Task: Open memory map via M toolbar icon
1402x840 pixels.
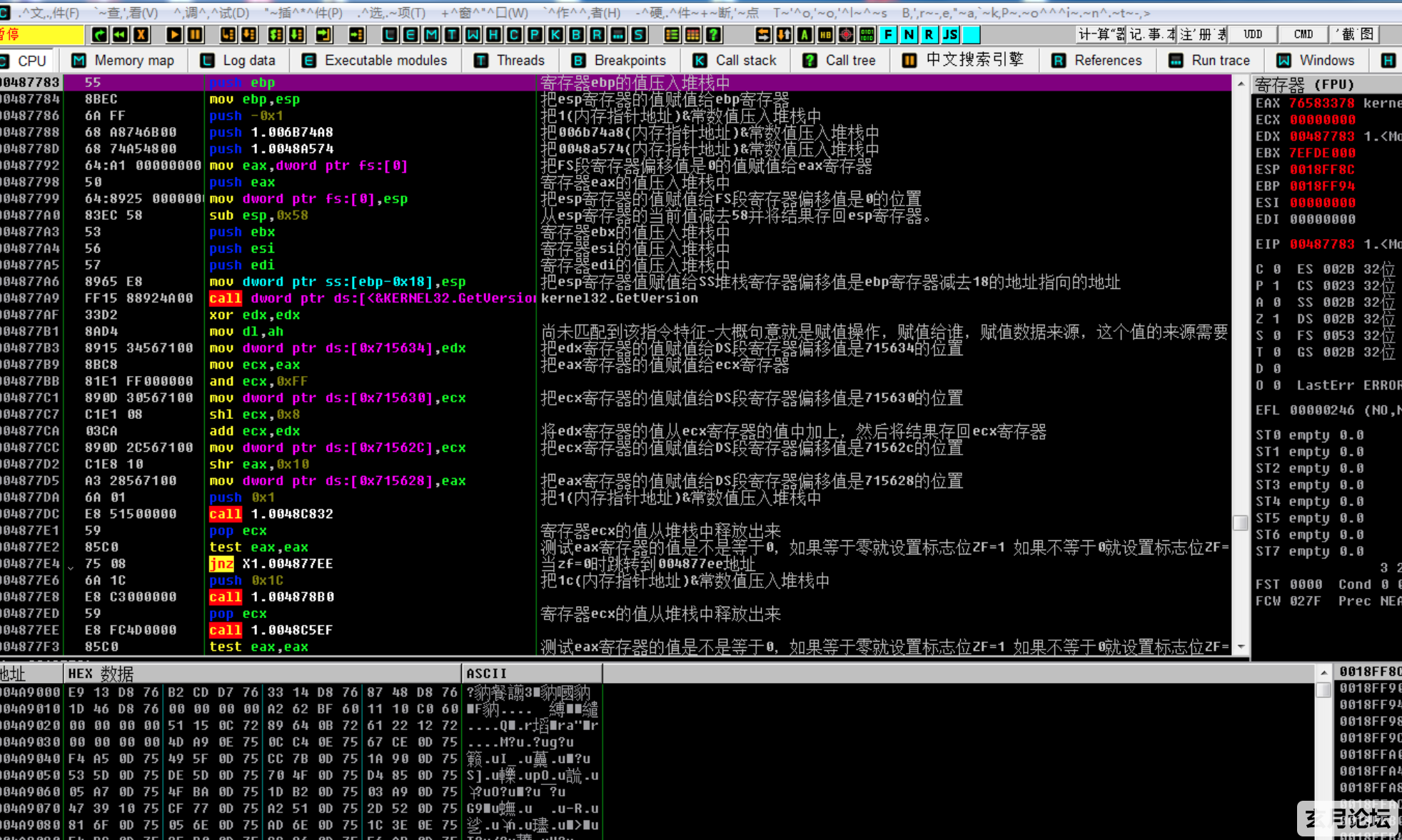Action: (x=431, y=34)
